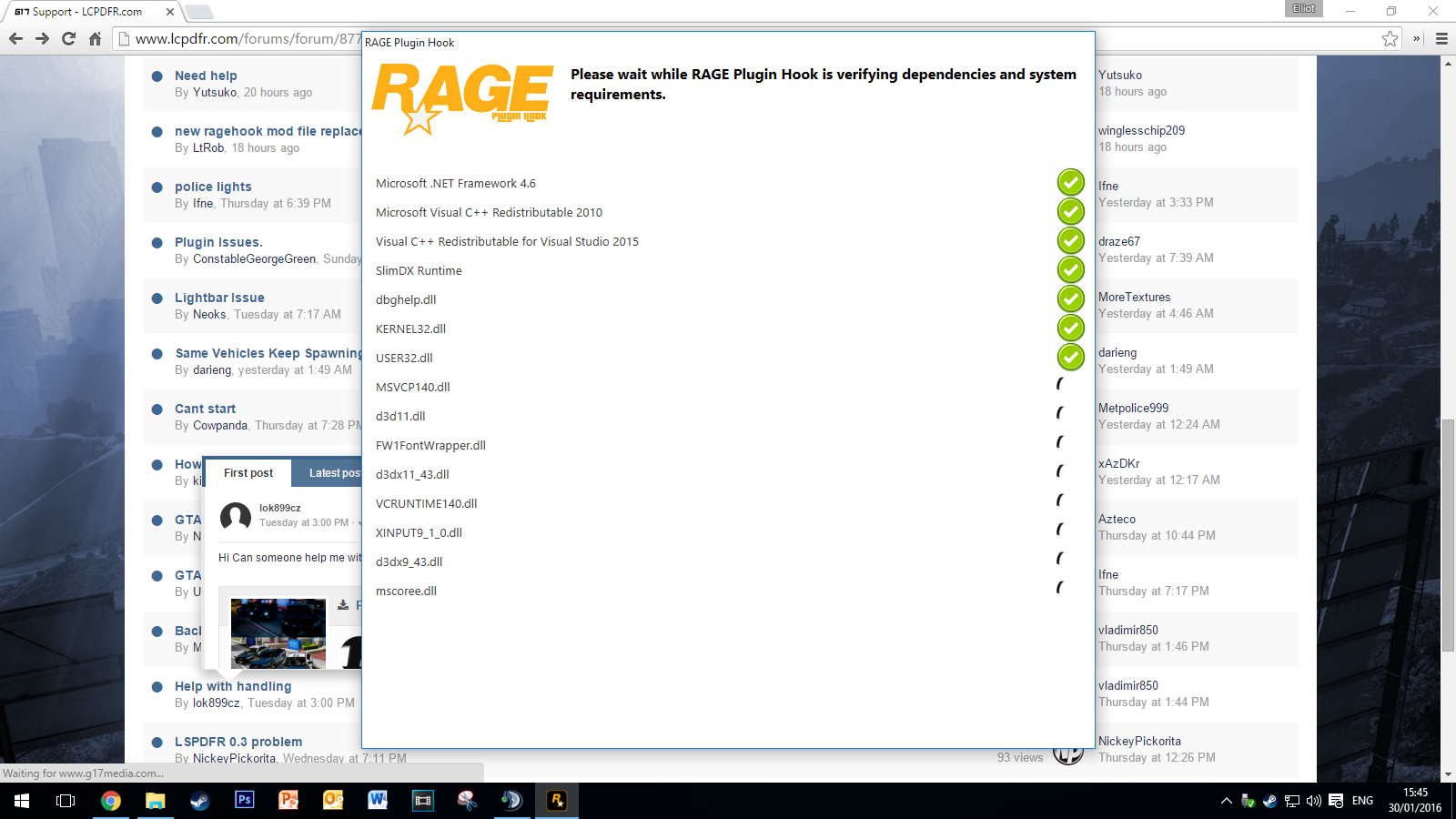The image size is (1456, 819).
Task: Switch to Photoshop in the taskbar
Action: (244, 801)
